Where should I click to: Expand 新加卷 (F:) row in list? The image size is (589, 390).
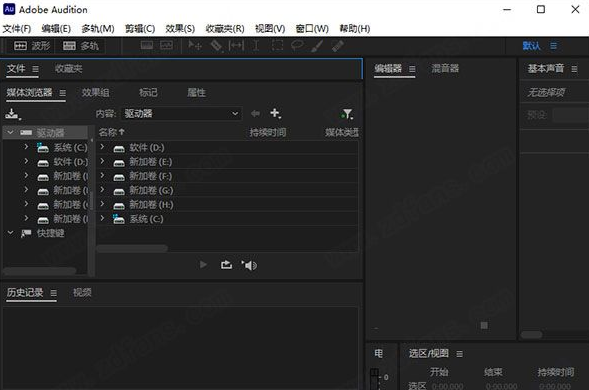coord(102,175)
